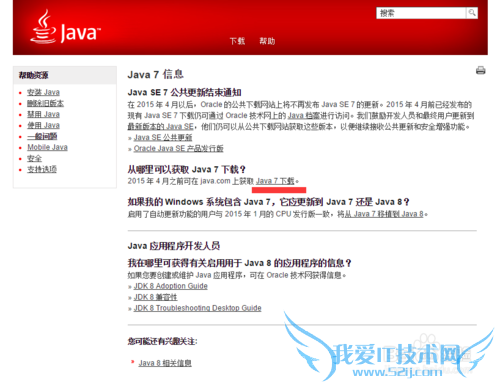Click the search magnifier icon
Image resolution: width=500 pixels, height=387 pixels.
click(472, 13)
